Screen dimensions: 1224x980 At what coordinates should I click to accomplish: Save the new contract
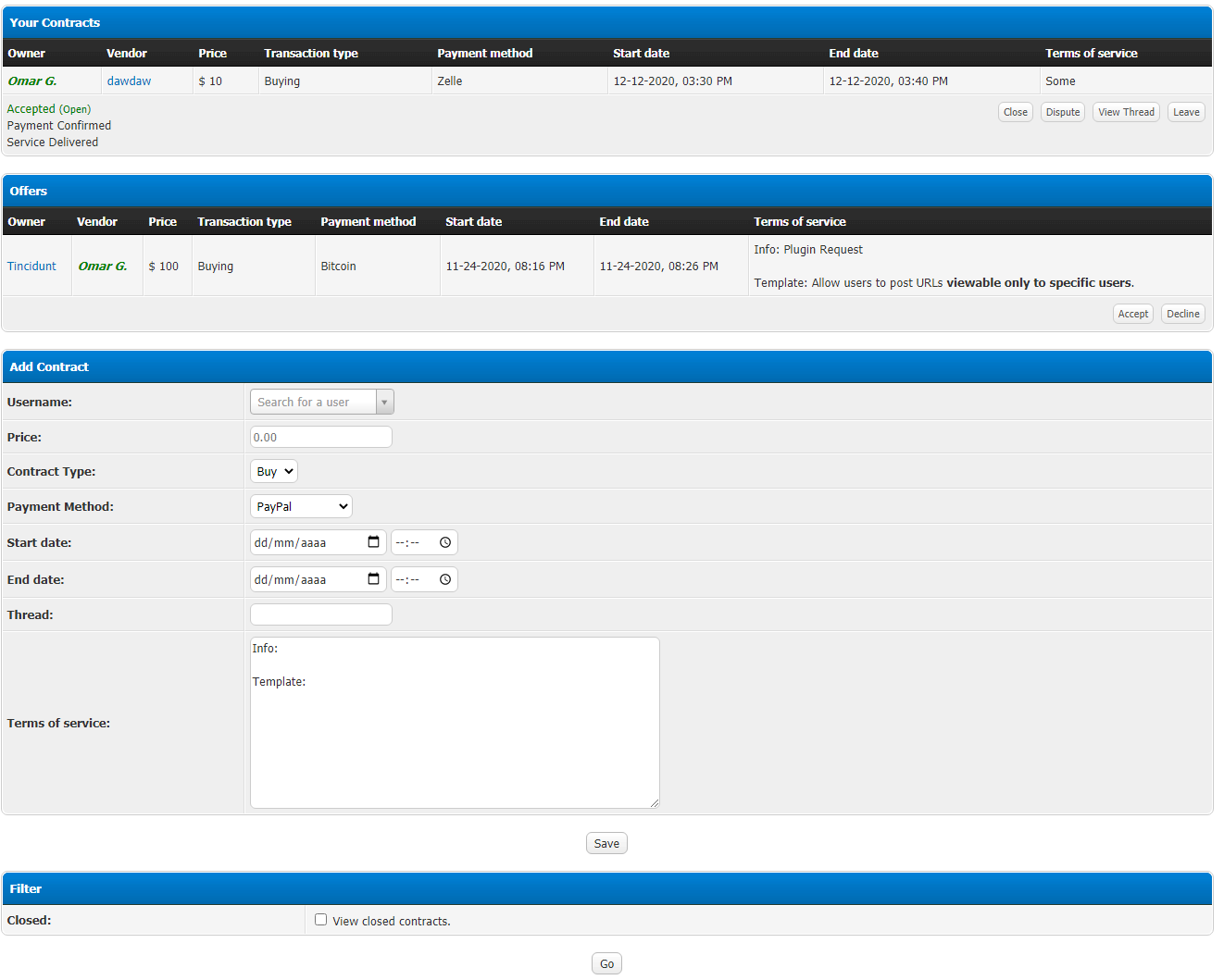coord(606,843)
